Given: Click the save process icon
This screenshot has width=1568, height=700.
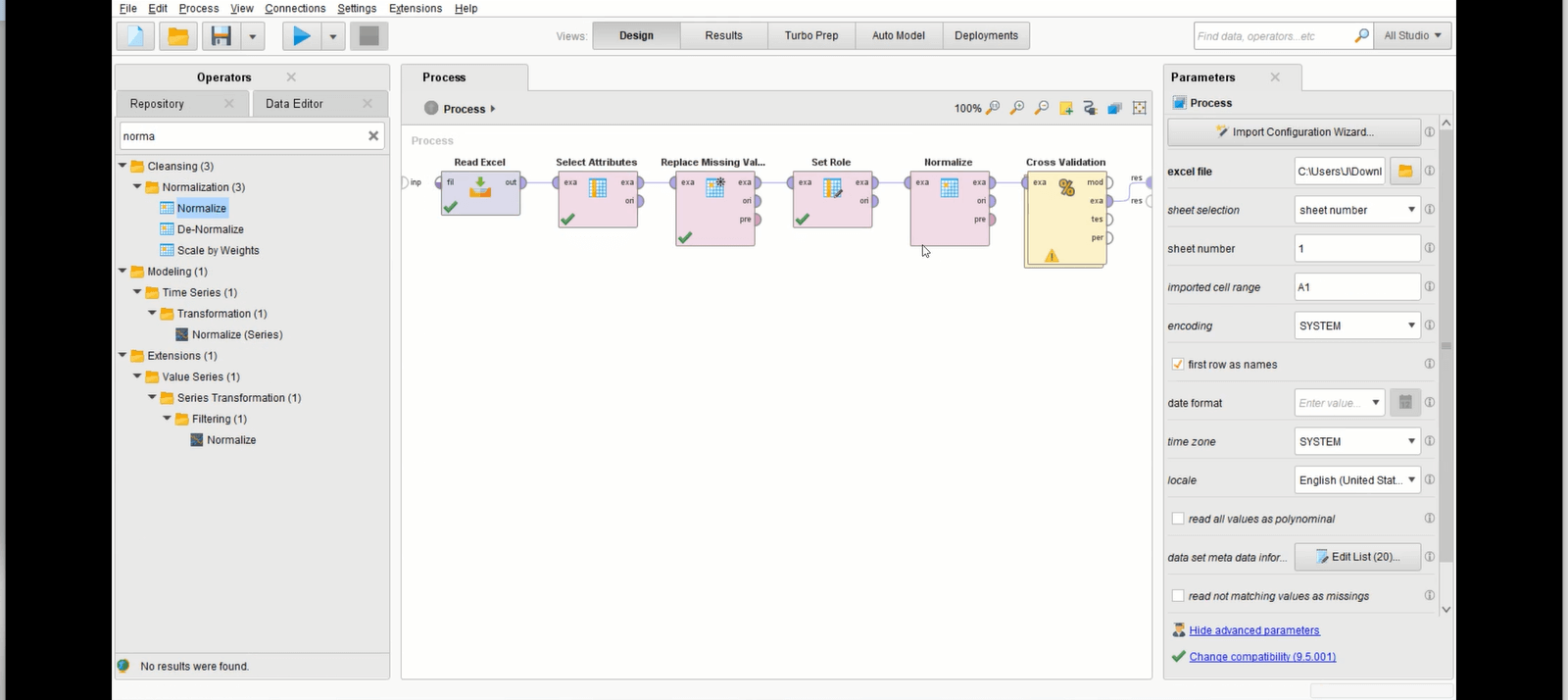Looking at the screenshot, I should [x=221, y=36].
